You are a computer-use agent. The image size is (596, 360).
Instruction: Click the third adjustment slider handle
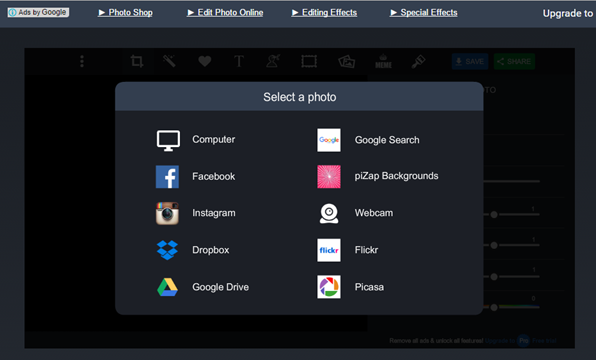494,277
